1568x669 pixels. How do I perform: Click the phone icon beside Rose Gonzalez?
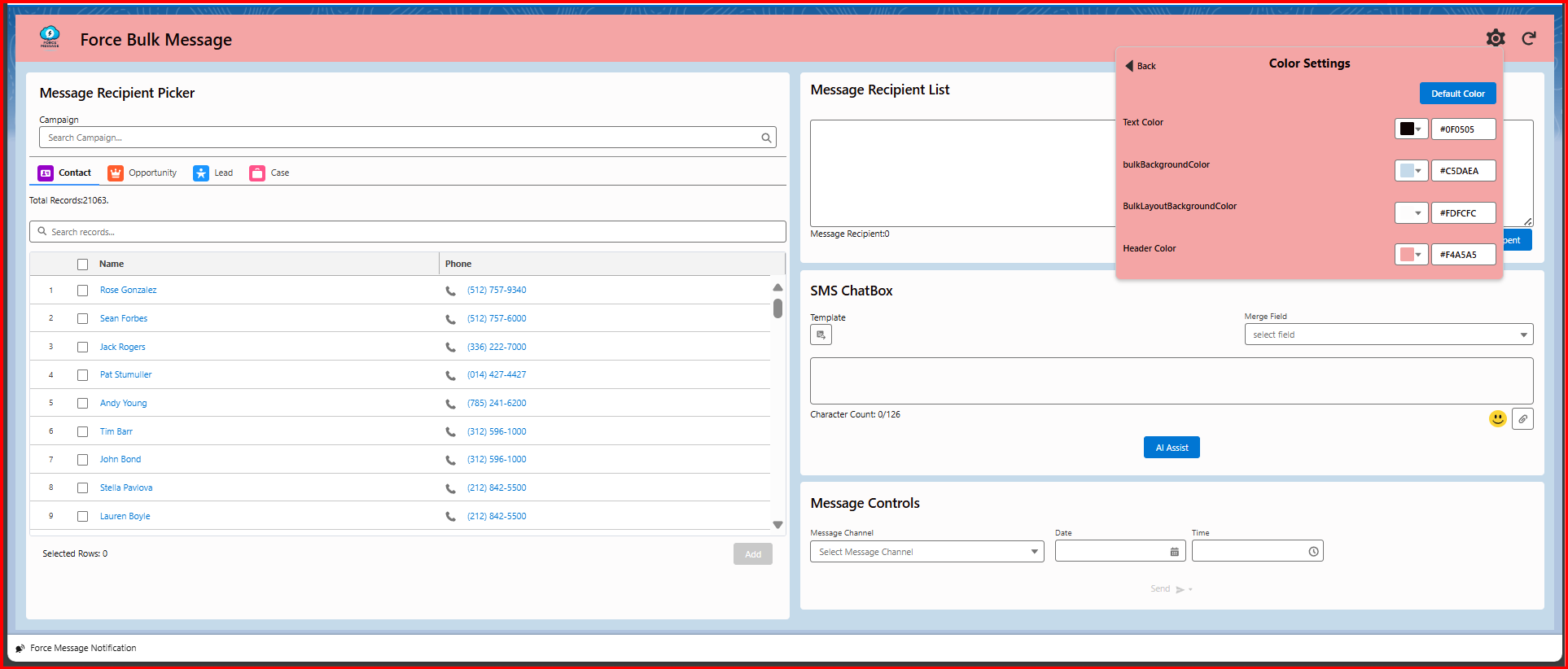(x=450, y=291)
